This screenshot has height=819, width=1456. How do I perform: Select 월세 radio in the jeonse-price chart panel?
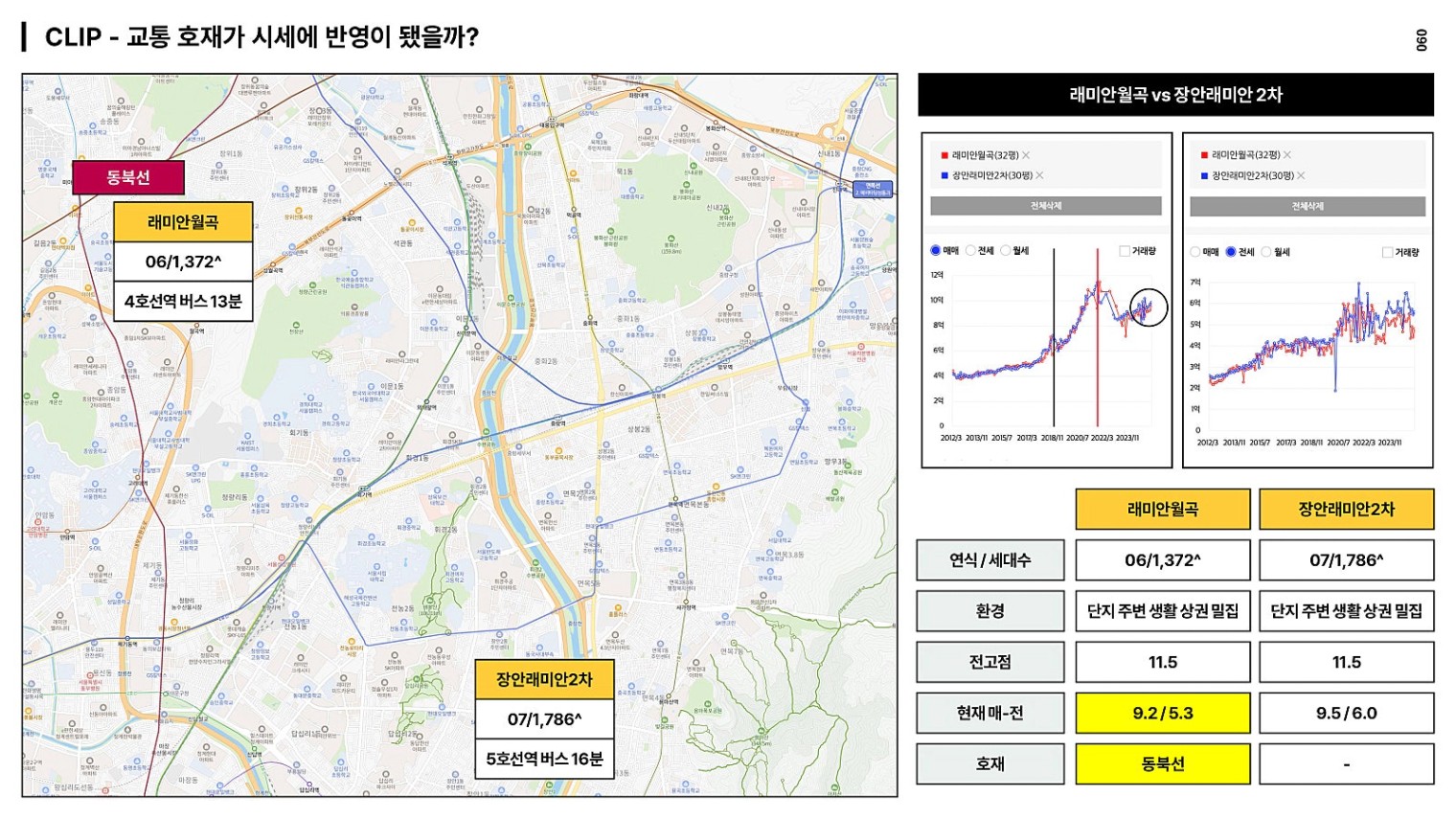(x=1265, y=252)
